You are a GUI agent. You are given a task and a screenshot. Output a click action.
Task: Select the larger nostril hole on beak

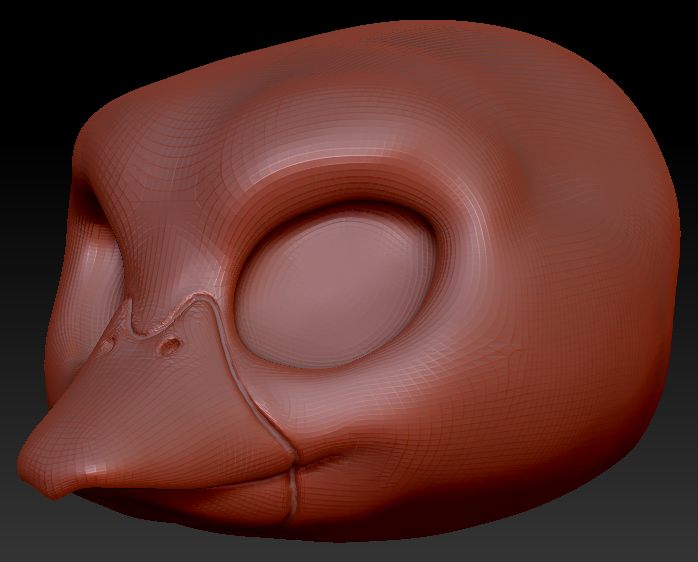click(x=170, y=345)
